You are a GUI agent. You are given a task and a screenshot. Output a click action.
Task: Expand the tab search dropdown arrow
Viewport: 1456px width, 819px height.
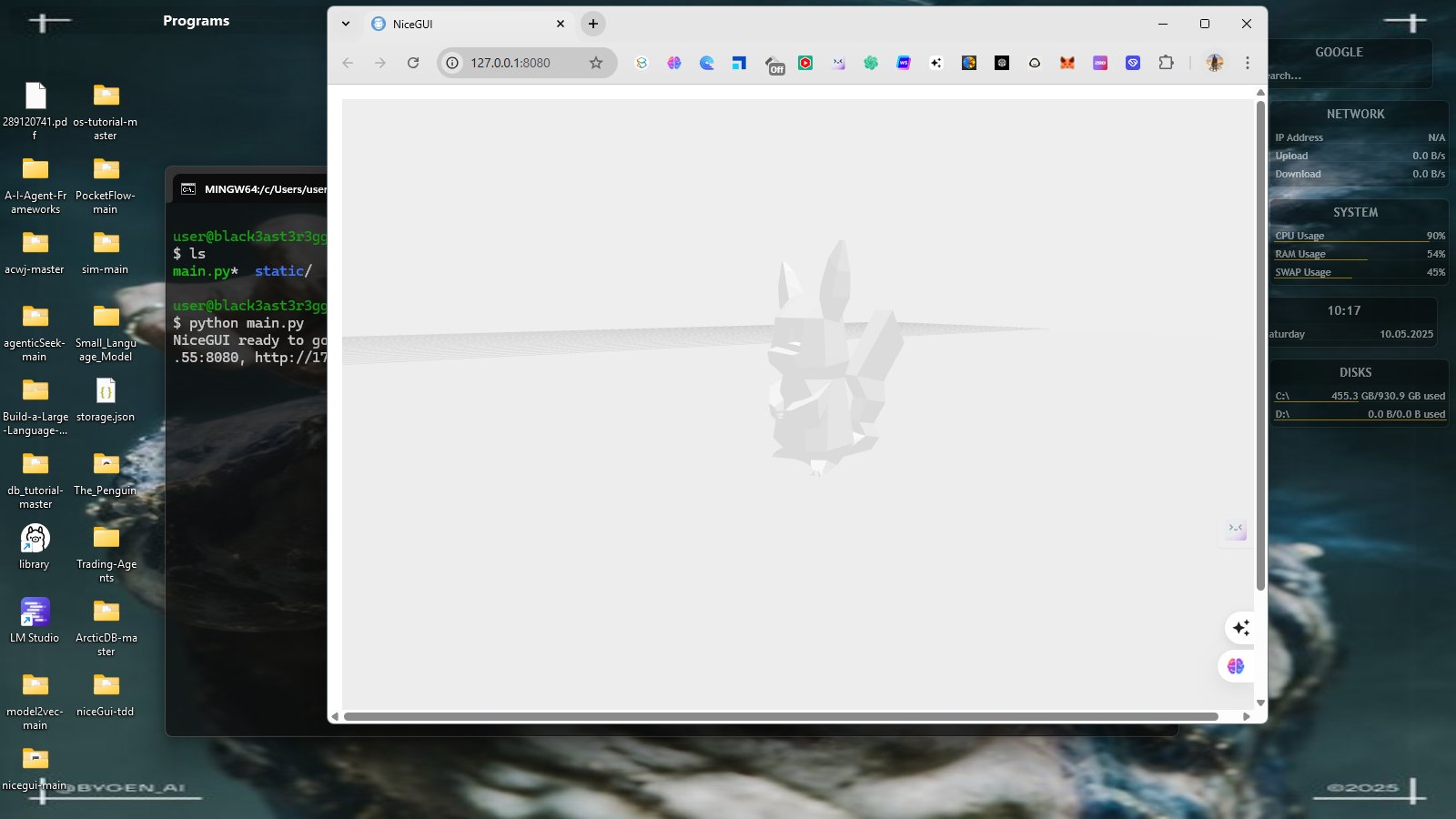tap(346, 24)
